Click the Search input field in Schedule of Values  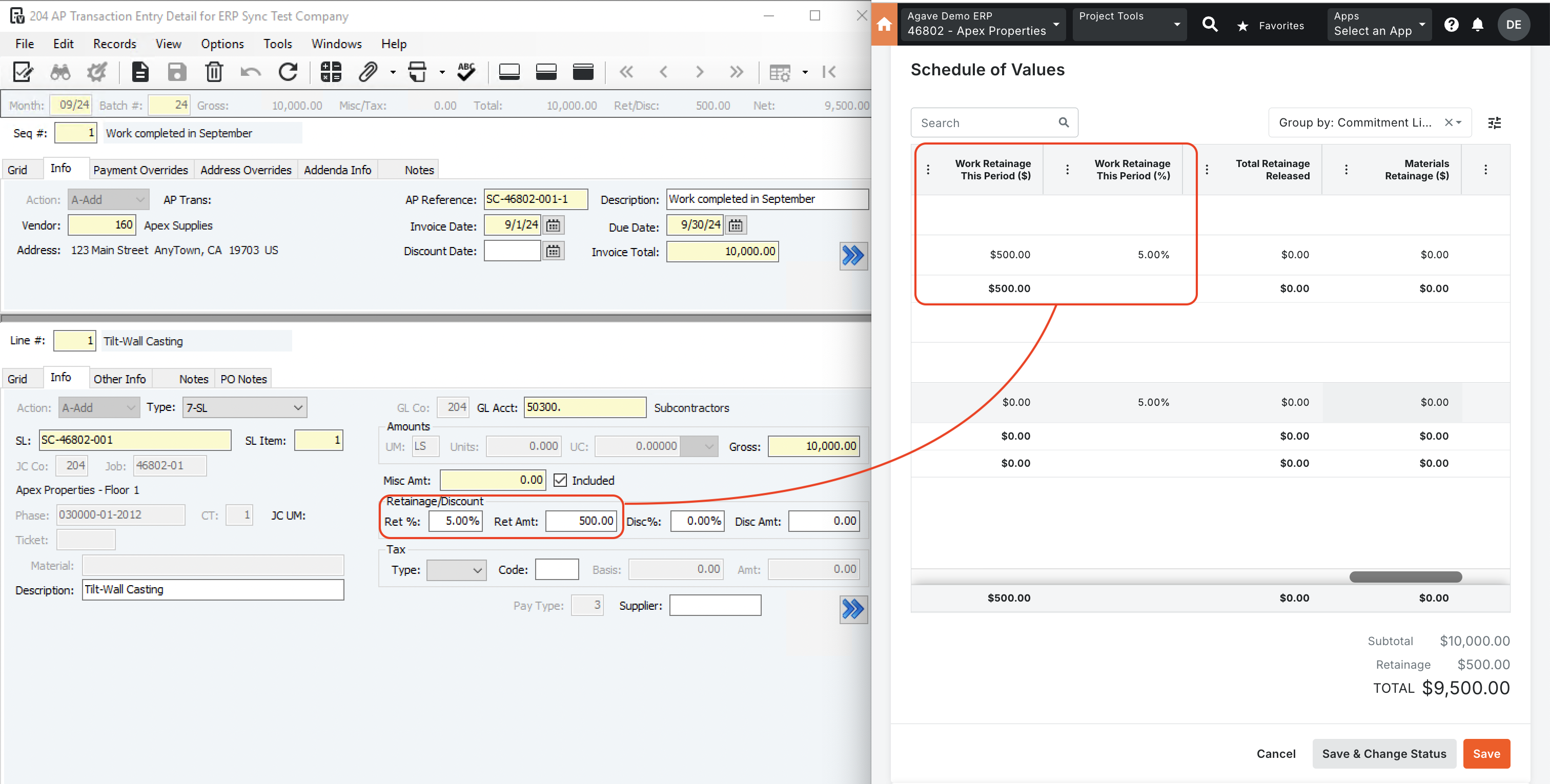[988, 122]
